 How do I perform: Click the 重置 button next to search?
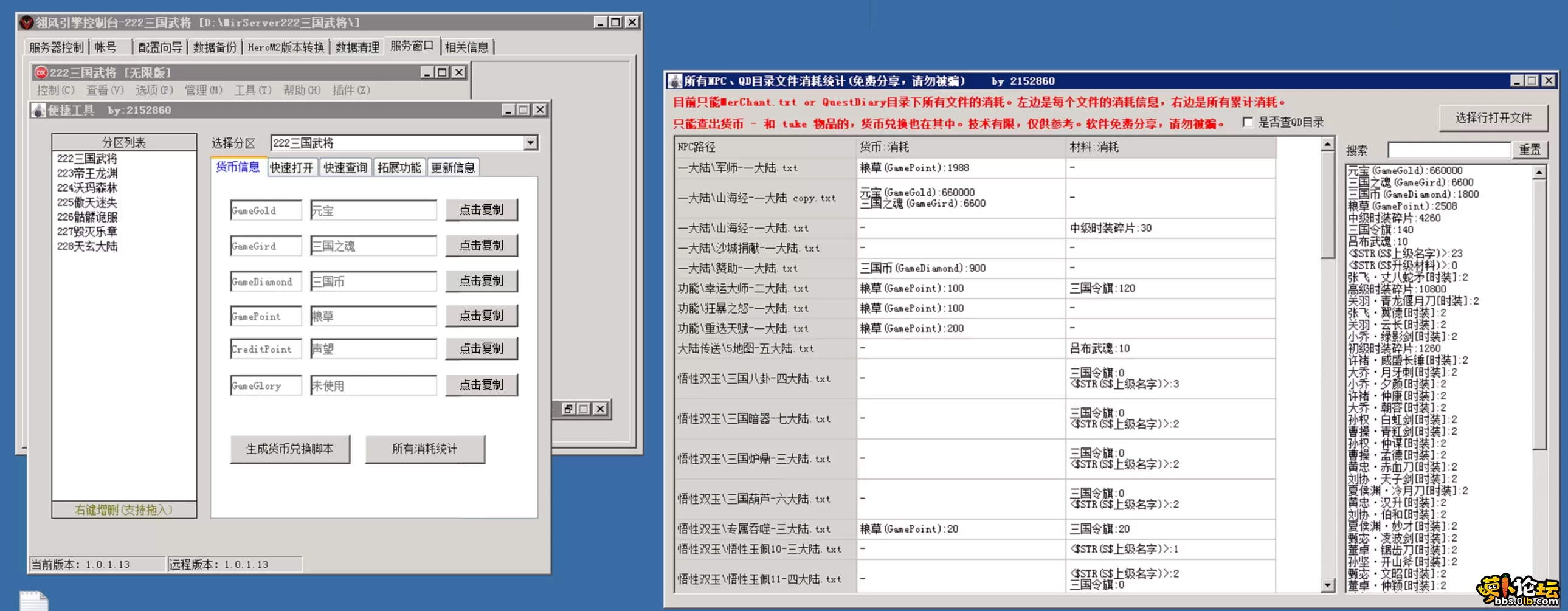(1529, 150)
